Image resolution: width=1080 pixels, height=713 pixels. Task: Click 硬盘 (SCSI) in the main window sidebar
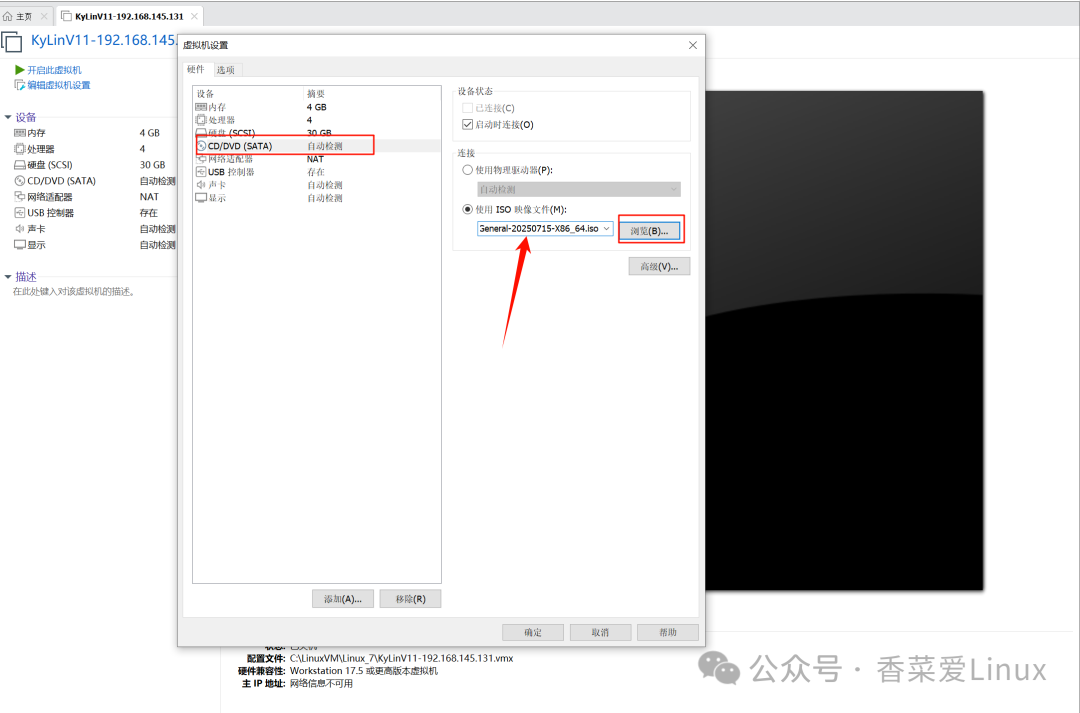[x=50, y=165]
